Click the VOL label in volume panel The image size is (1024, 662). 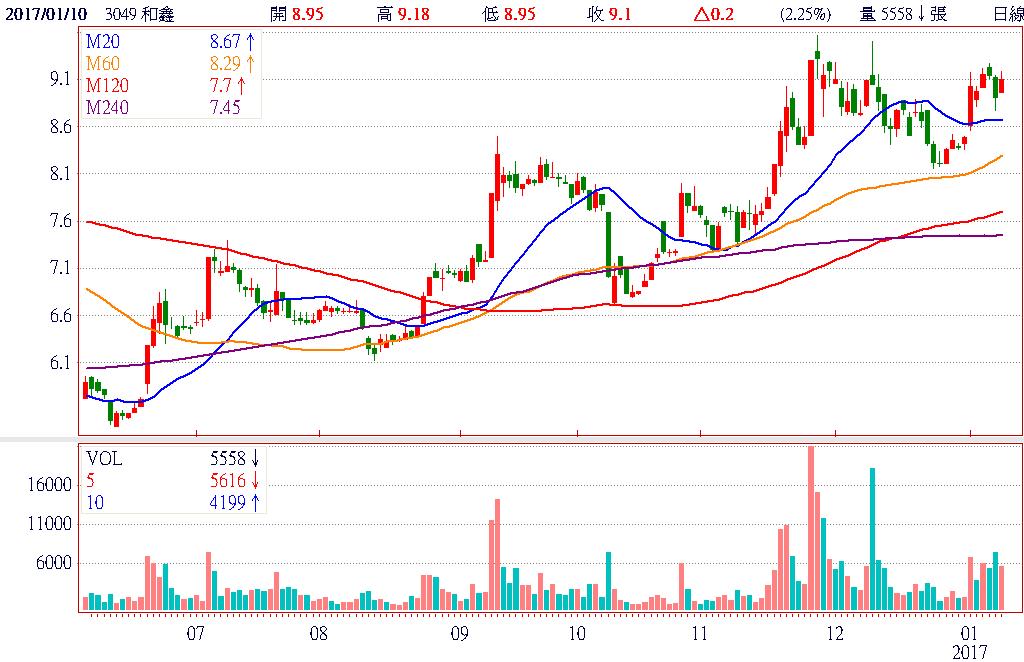(x=105, y=458)
